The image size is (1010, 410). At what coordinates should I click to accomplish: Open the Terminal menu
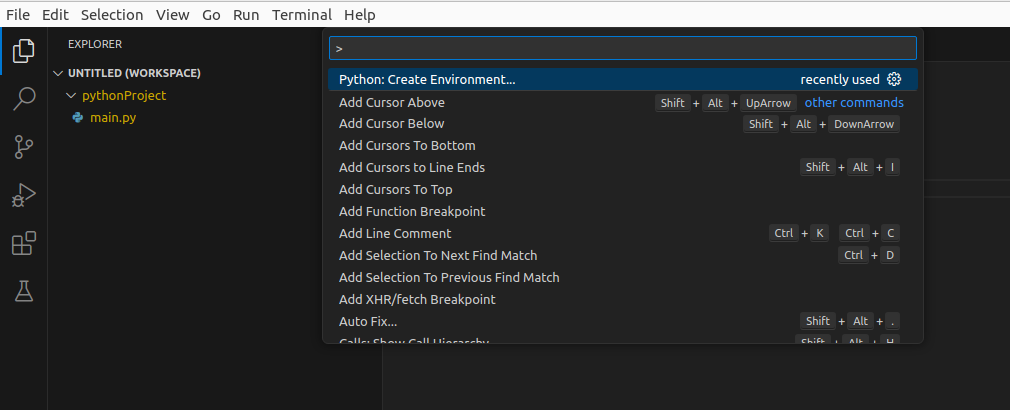pos(301,15)
